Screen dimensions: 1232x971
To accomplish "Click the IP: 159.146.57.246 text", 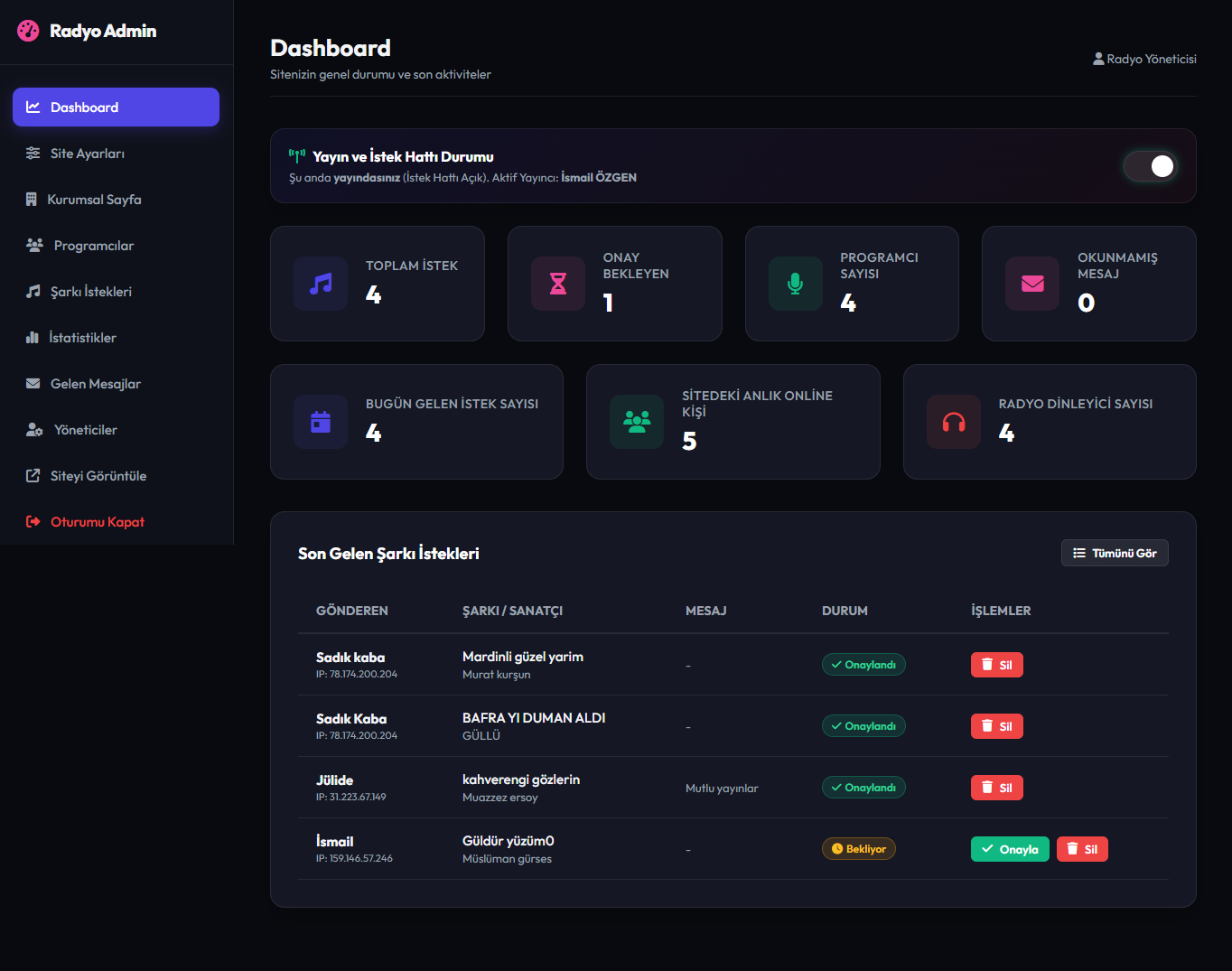I will (354, 858).
